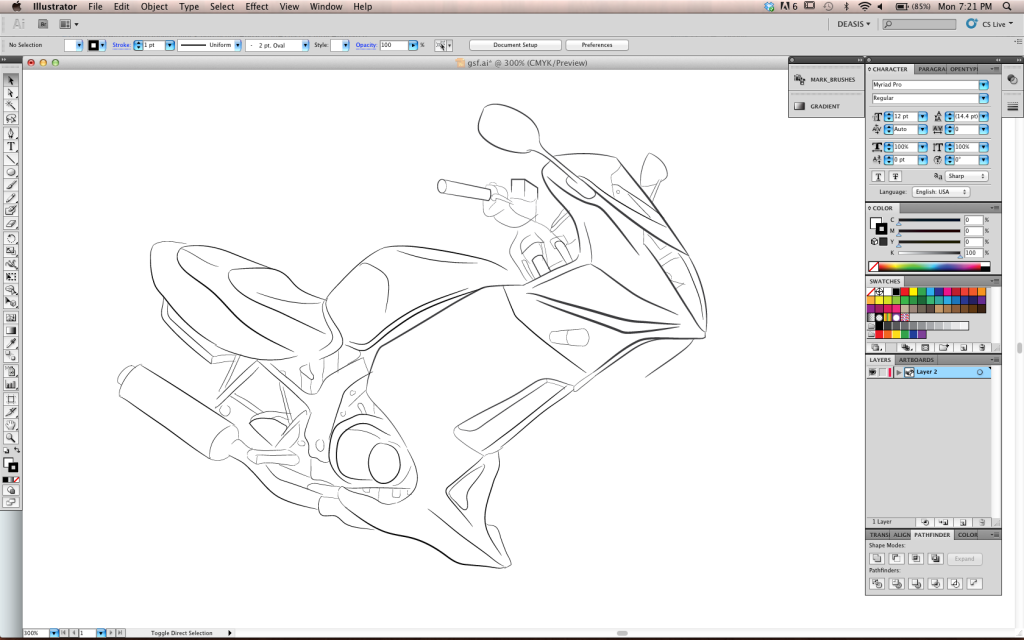Select the Ellipse shape tool
1024x640 pixels.
(11, 172)
